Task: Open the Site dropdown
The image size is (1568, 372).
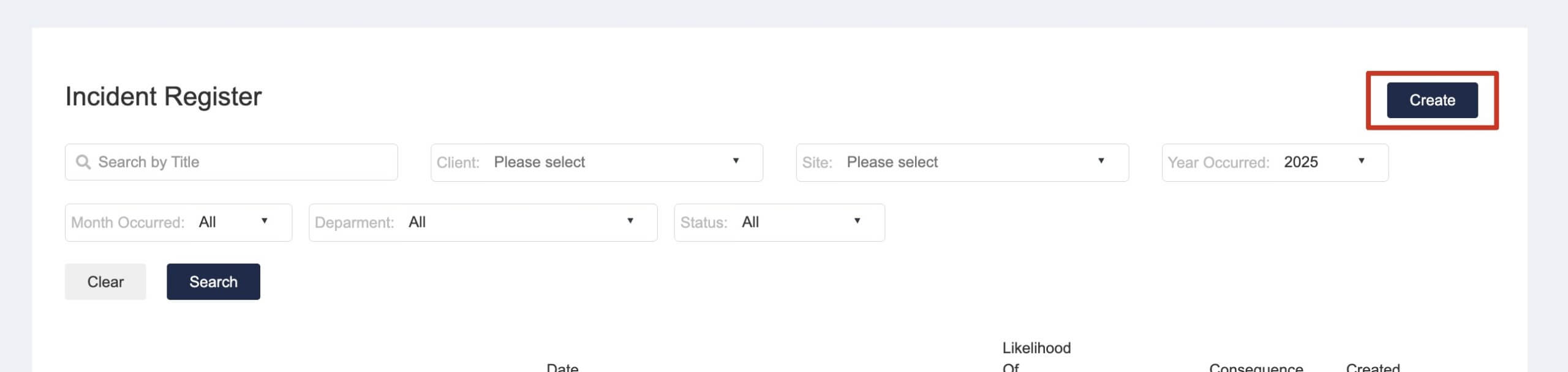Action: click(962, 163)
